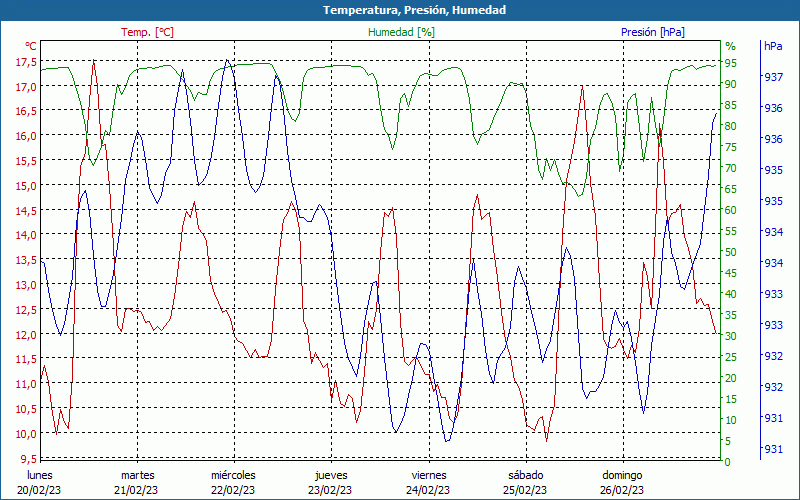Click the "15,0" temperature axis value

point(26,186)
